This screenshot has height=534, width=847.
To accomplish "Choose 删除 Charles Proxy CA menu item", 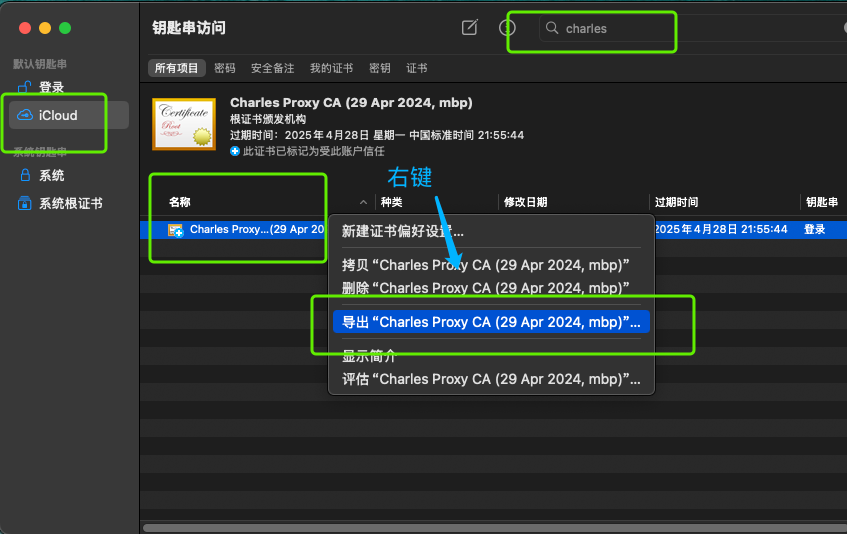I will (485, 288).
